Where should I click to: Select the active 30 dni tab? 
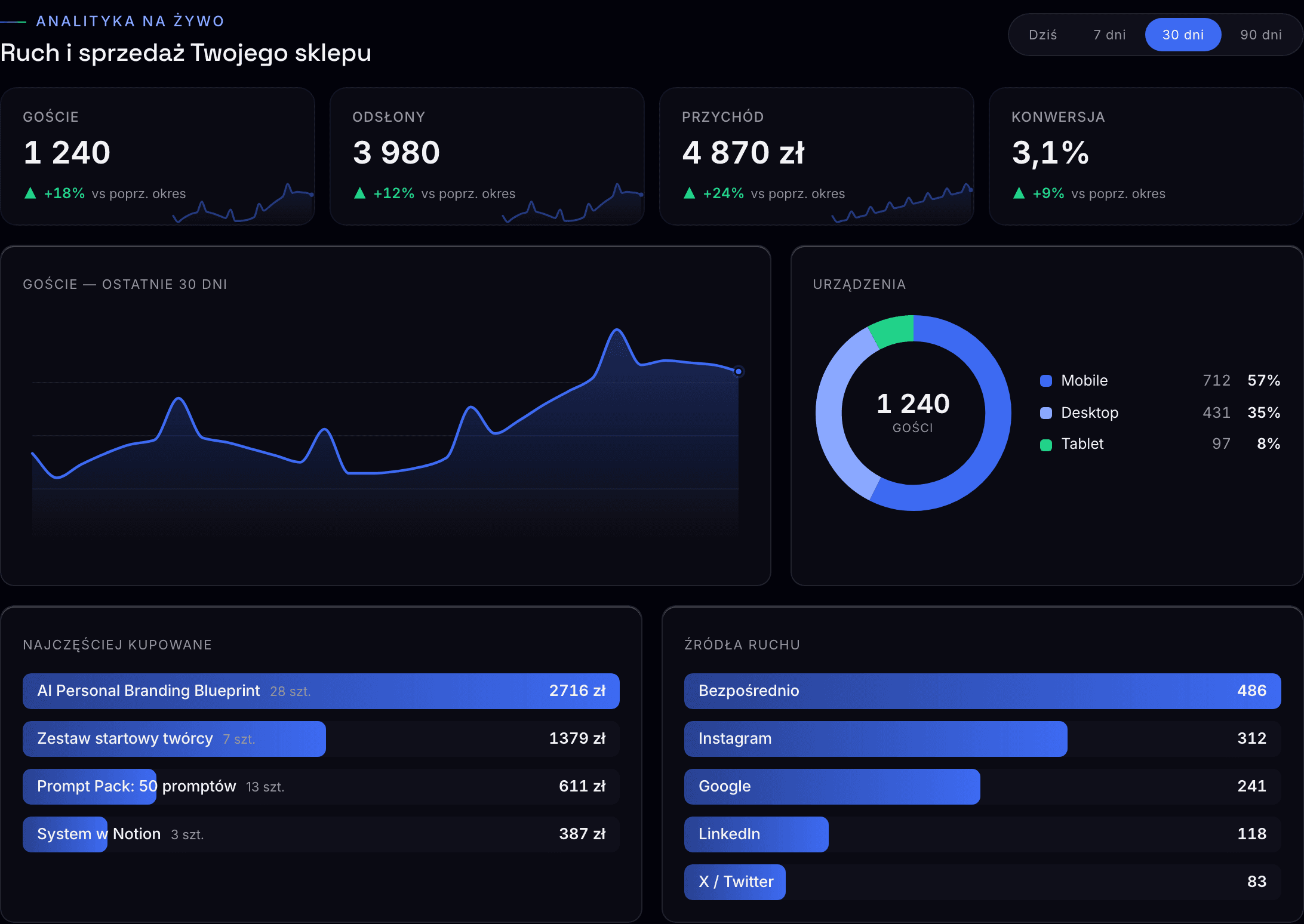1183,35
